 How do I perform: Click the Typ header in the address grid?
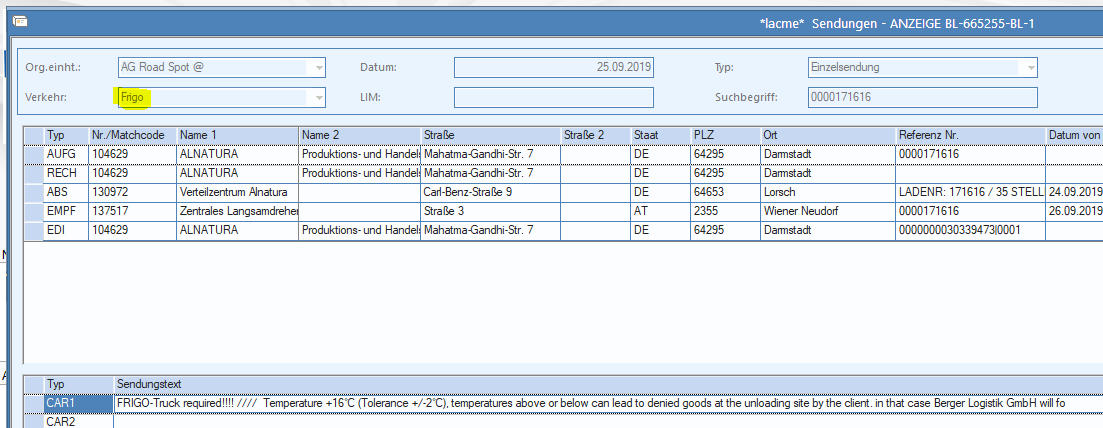[66, 134]
